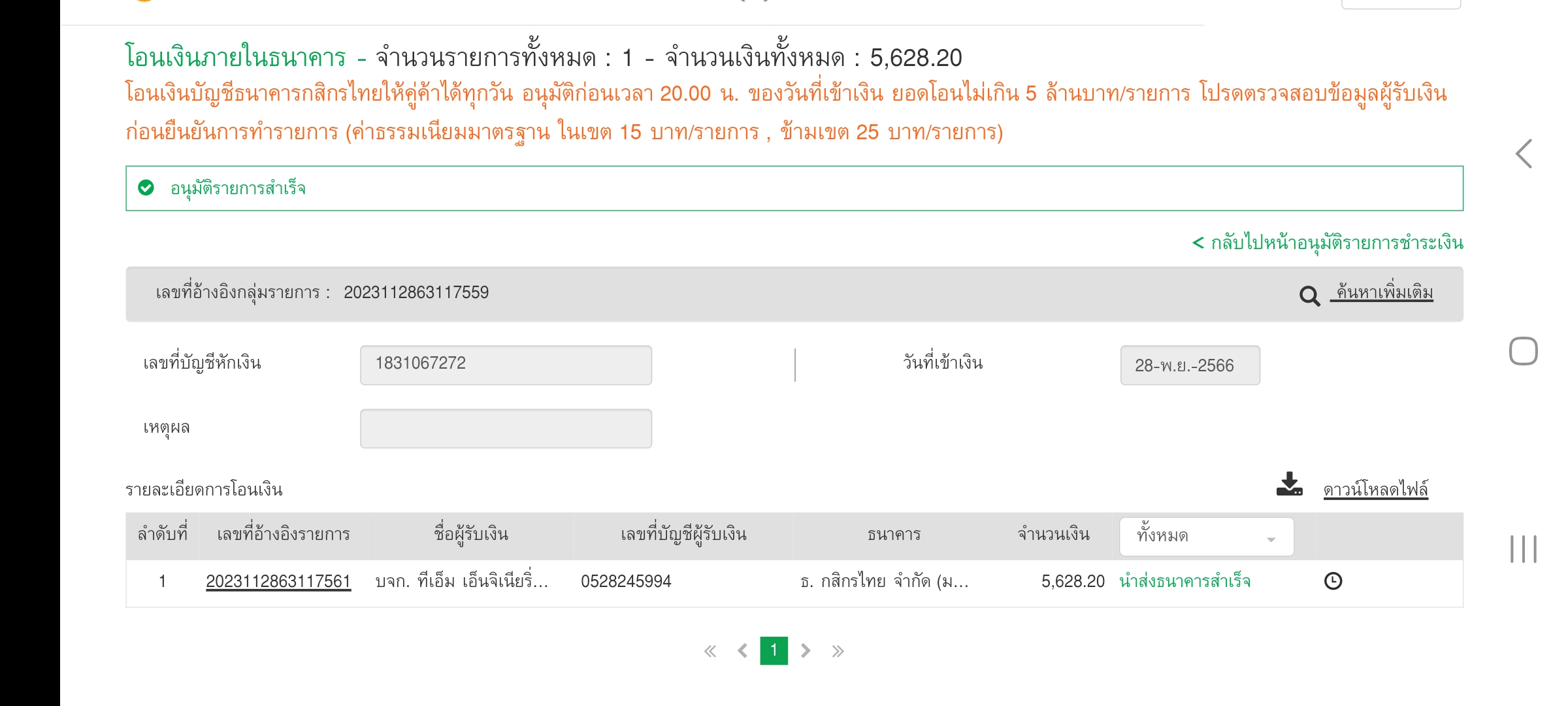This screenshot has height=706, width=1568.
Task: Go to previous page arrow
Action: pos(742,651)
